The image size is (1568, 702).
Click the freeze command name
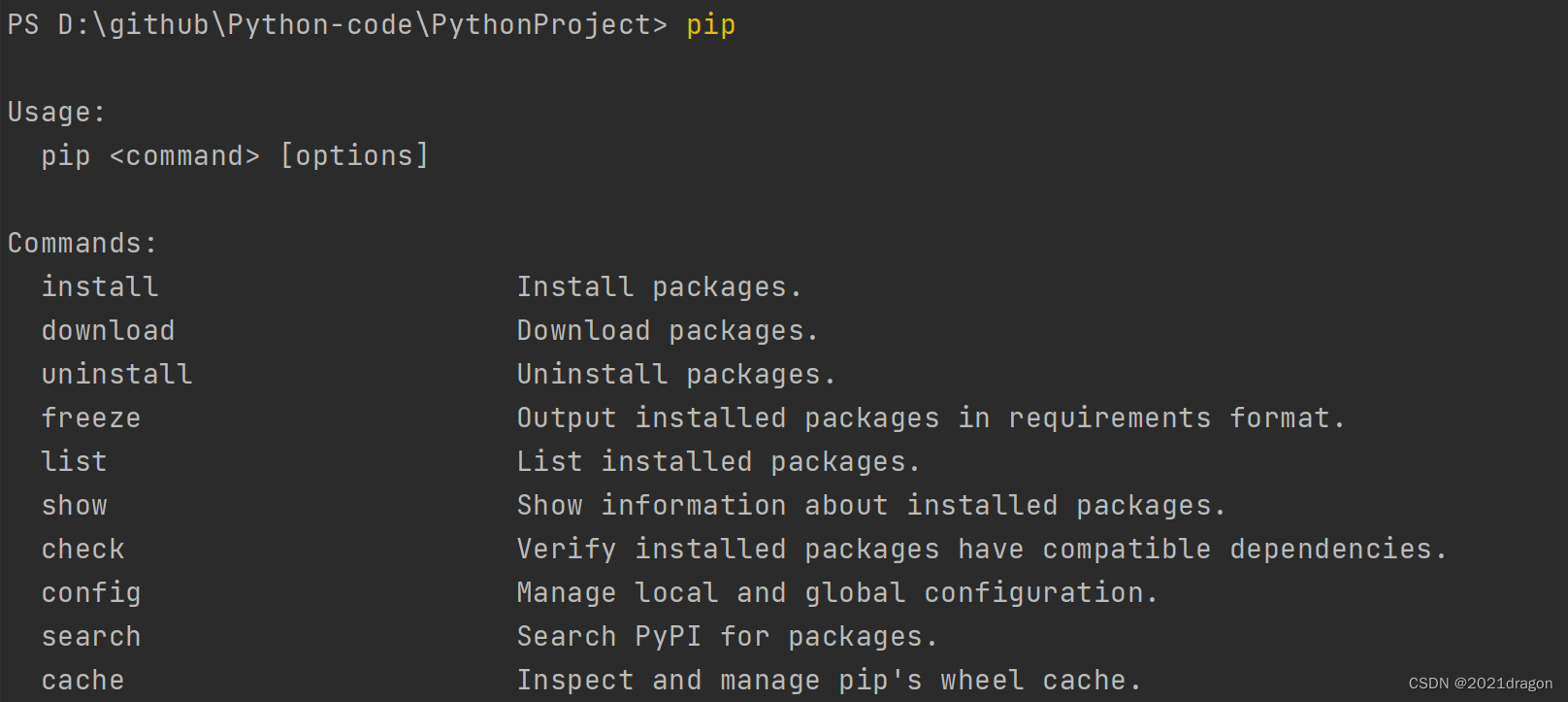coord(91,418)
